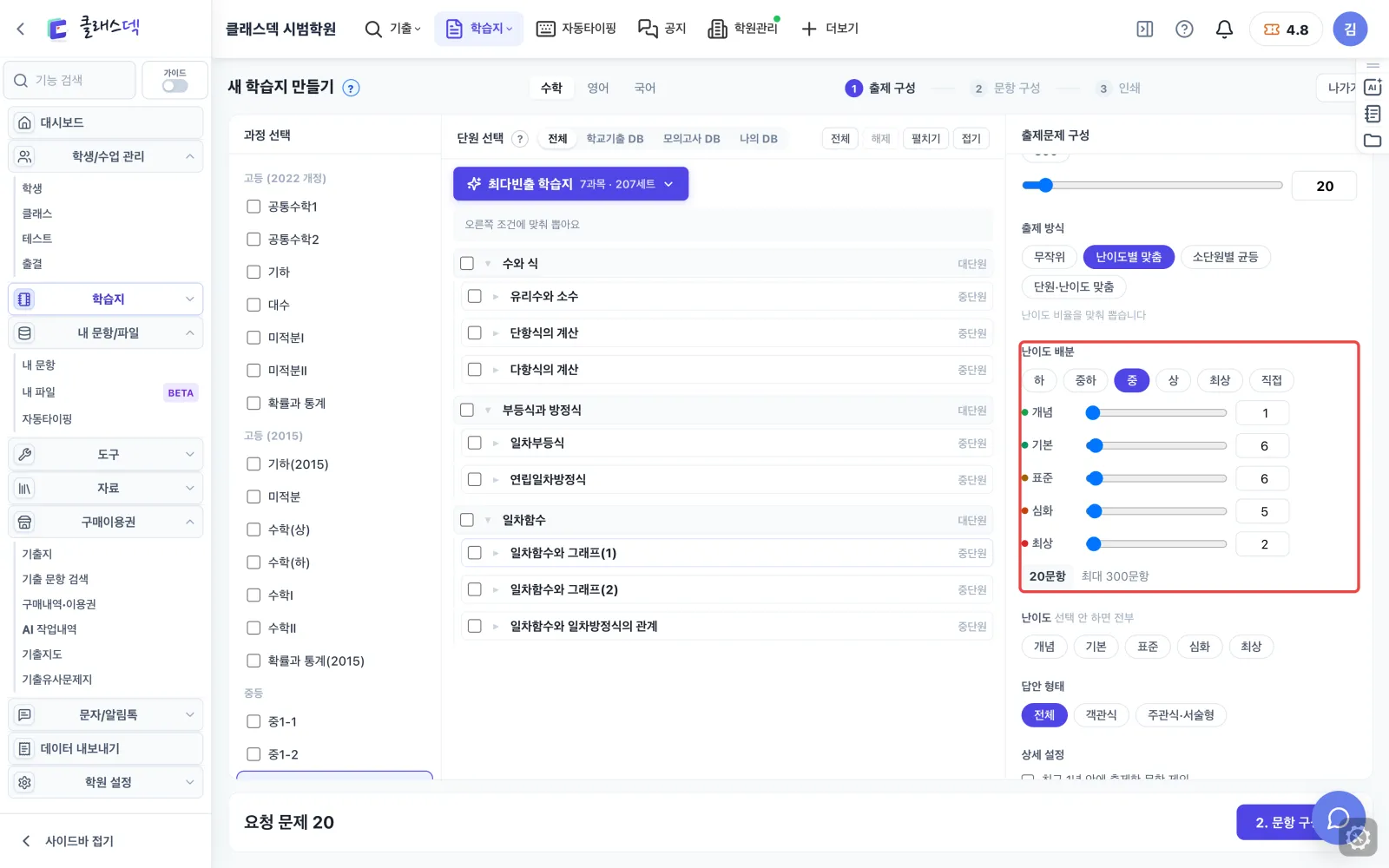Open the 기출 dropdown in top nav
This screenshot has width=1389, height=868.
393,29
